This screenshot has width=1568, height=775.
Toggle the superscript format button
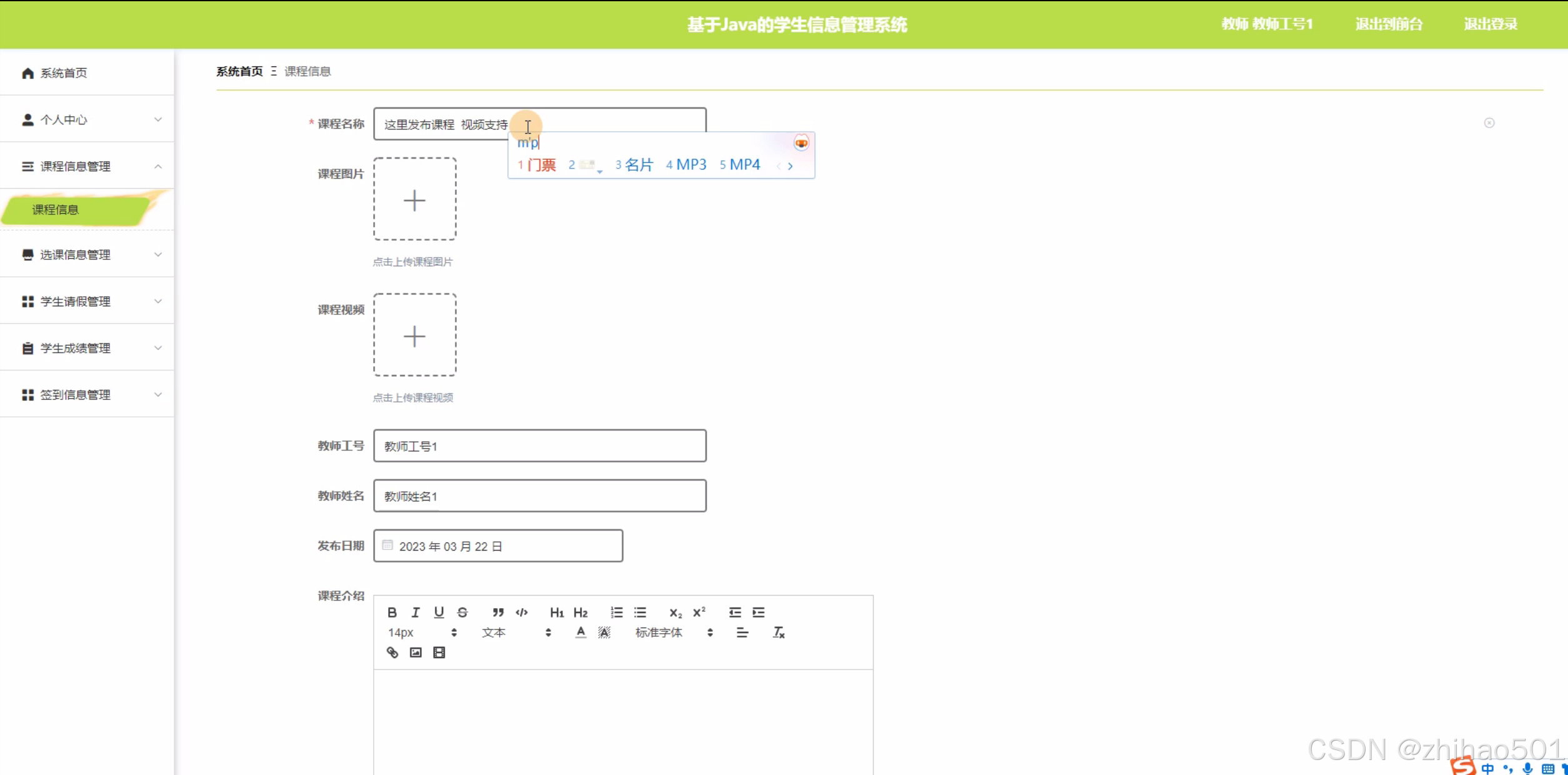coord(699,612)
